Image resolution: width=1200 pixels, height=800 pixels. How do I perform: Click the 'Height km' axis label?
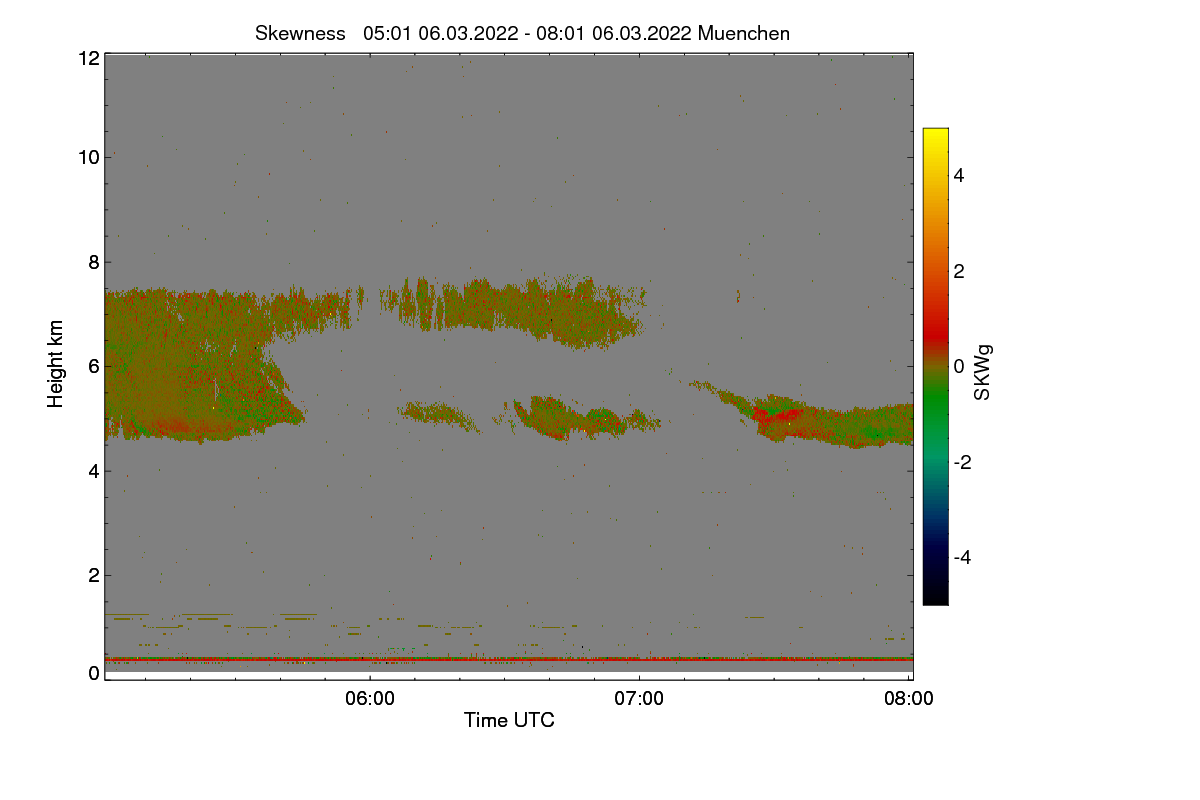point(56,364)
